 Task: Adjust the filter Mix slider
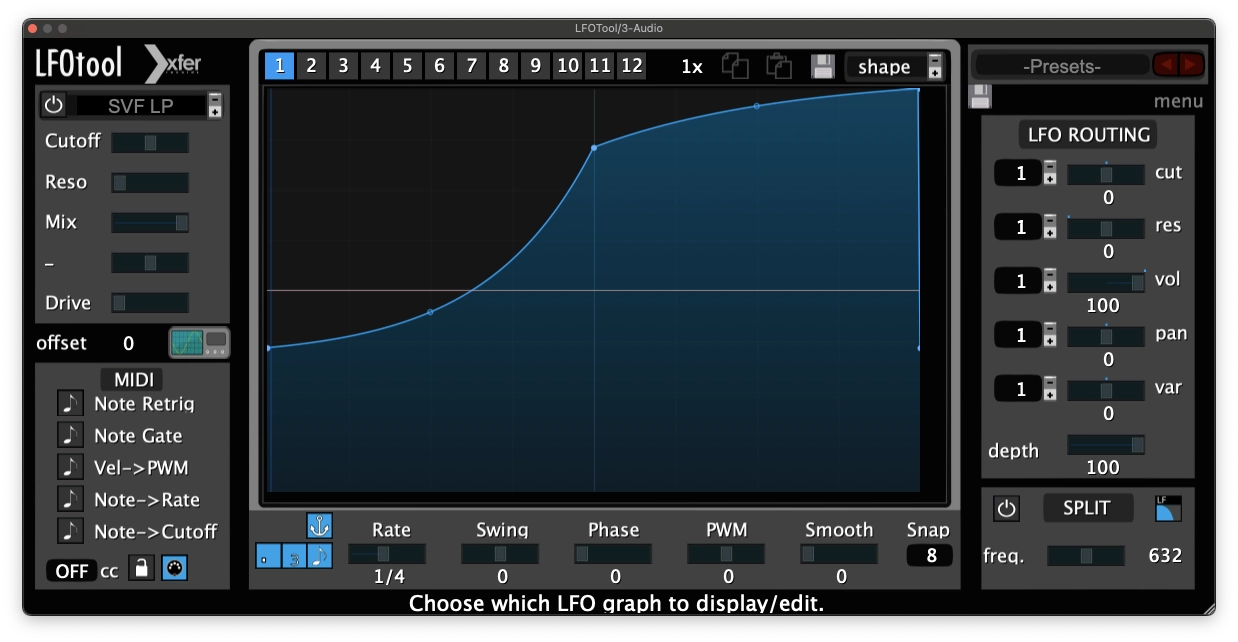coord(150,223)
